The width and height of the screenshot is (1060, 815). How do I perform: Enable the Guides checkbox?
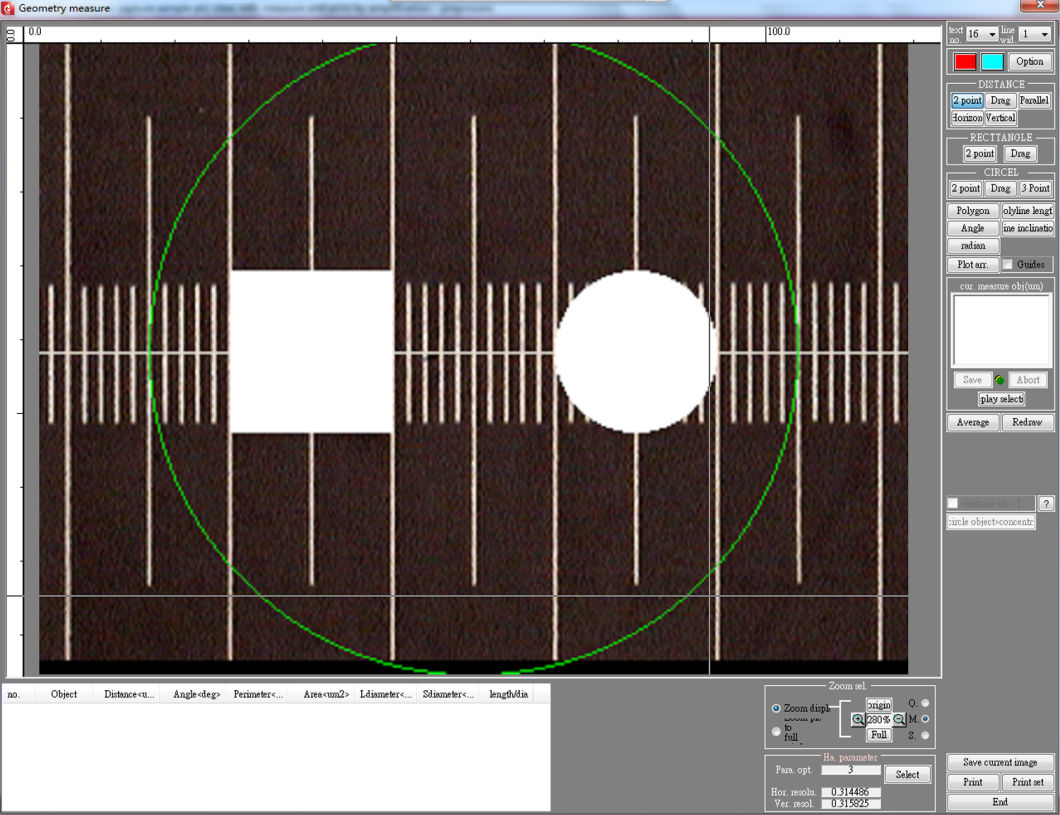tap(1008, 265)
